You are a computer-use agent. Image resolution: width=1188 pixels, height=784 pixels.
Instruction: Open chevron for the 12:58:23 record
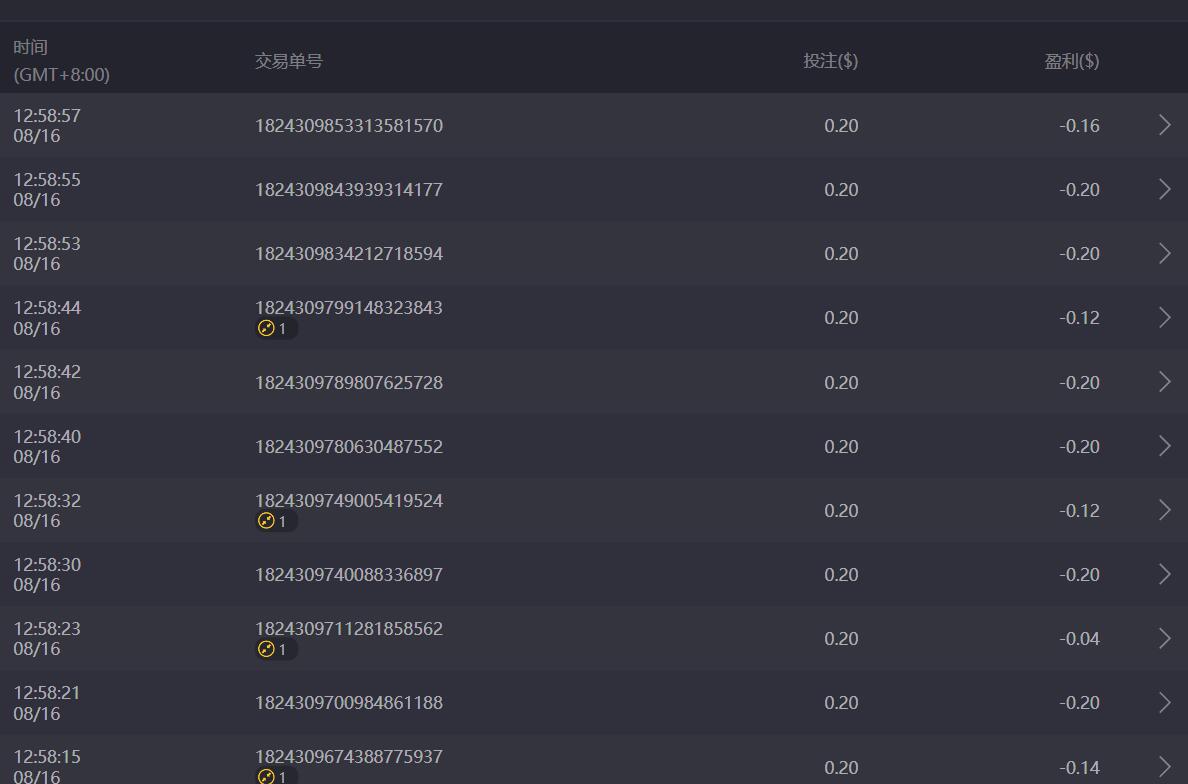1164,638
